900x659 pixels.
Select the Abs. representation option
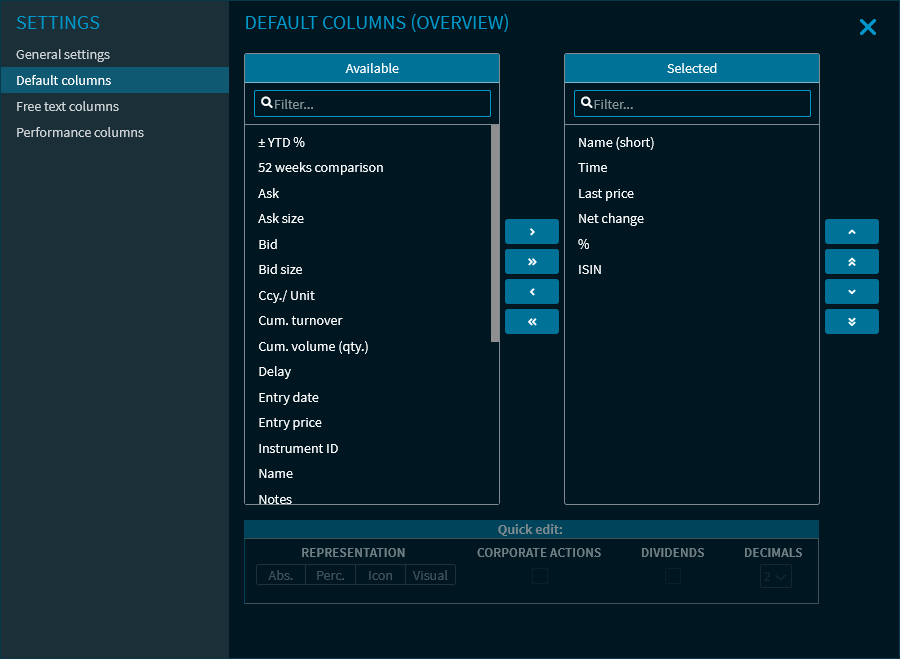[x=281, y=575]
